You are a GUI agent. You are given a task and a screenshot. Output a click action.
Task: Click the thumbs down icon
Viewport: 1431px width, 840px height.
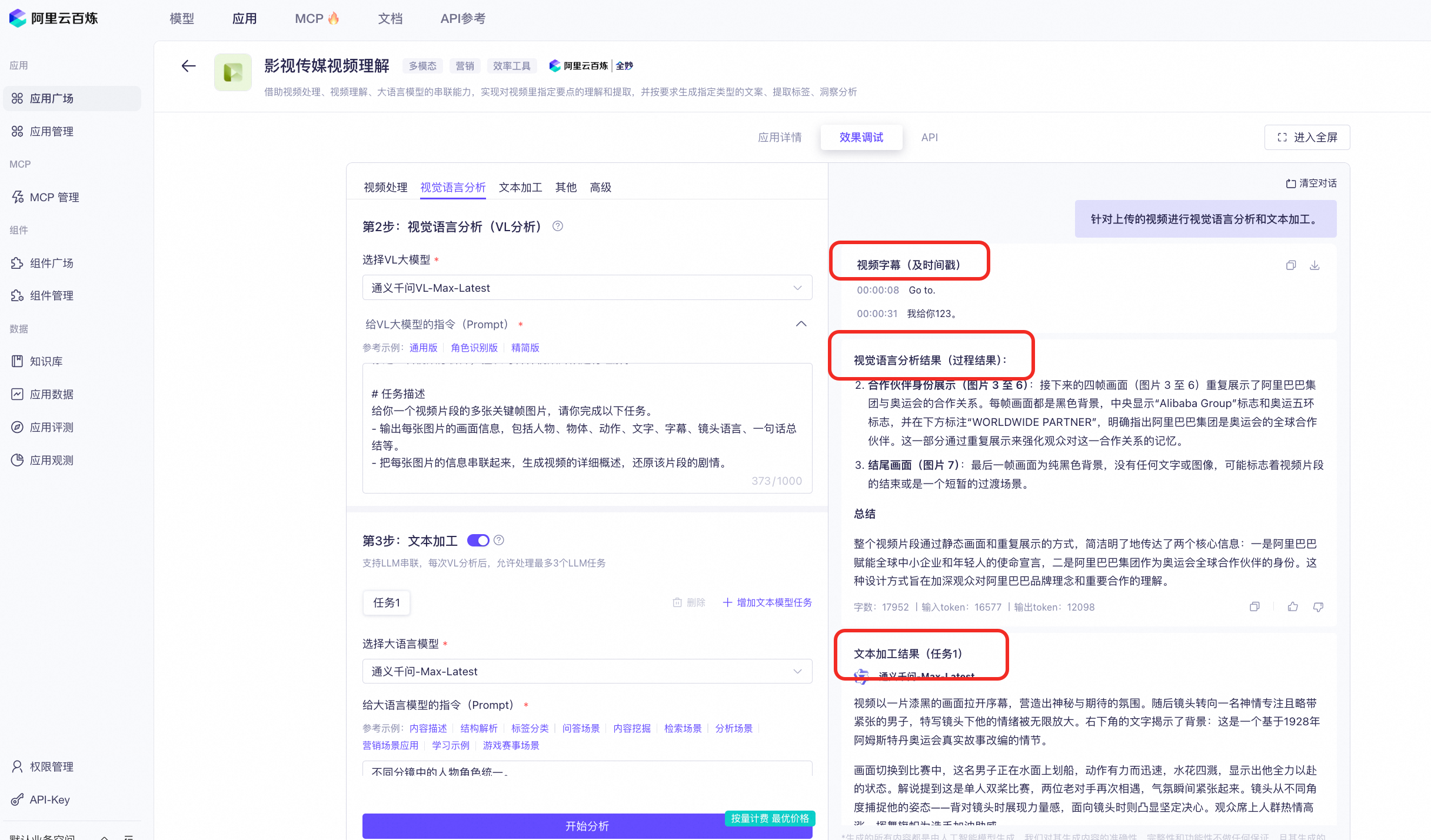point(1318,606)
